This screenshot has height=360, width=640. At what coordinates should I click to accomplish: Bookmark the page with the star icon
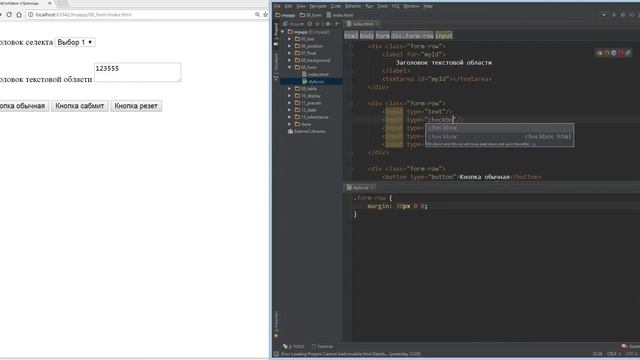coord(265,15)
